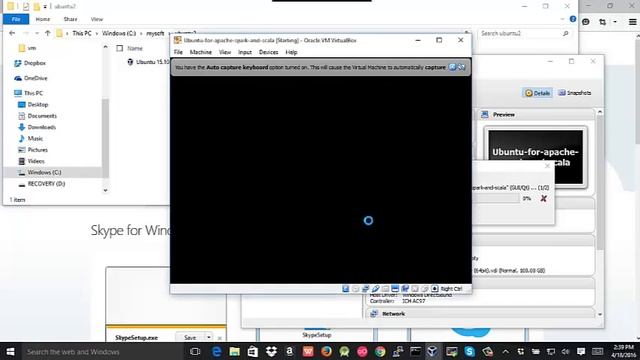Open dropdown arrow next to Save button

[209, 338]
